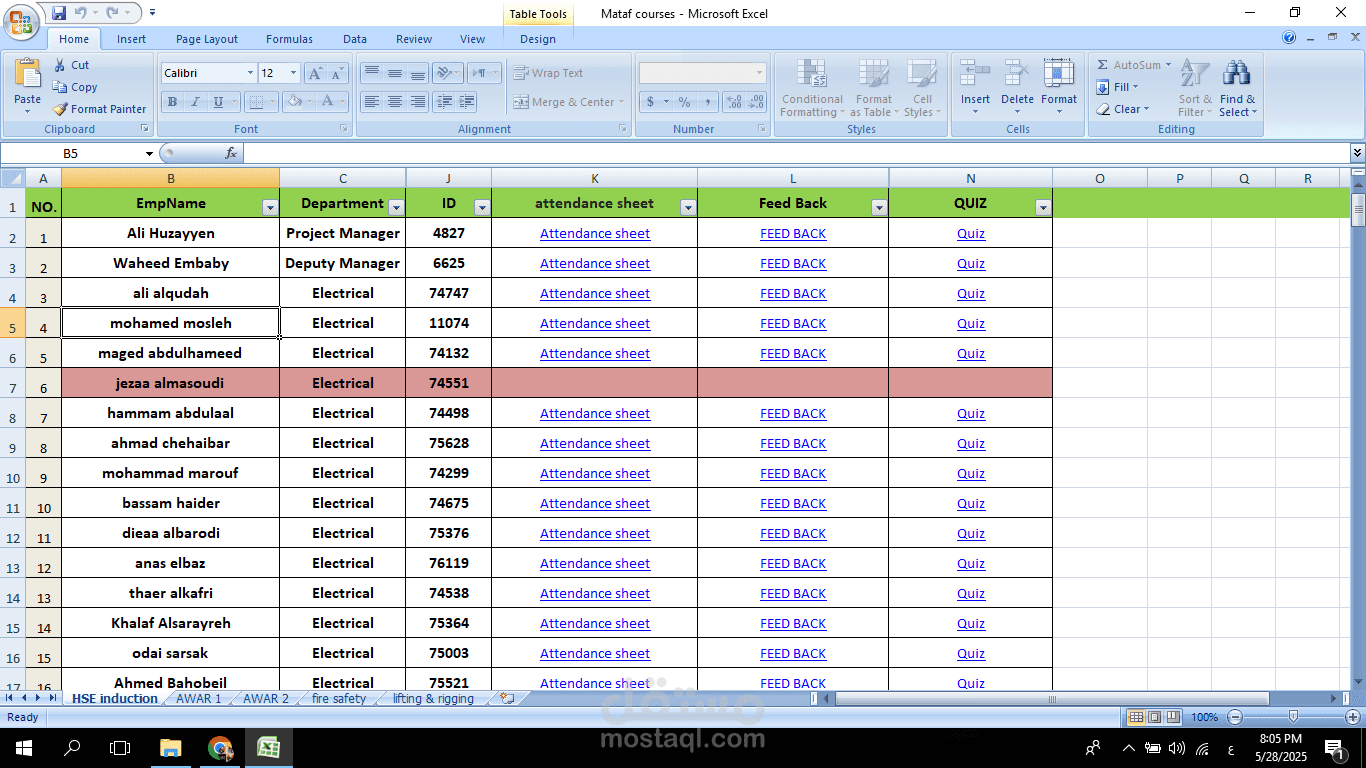Open Excel Help question mark
This screenshot has height=768, width=1366.
point(1289,38)
